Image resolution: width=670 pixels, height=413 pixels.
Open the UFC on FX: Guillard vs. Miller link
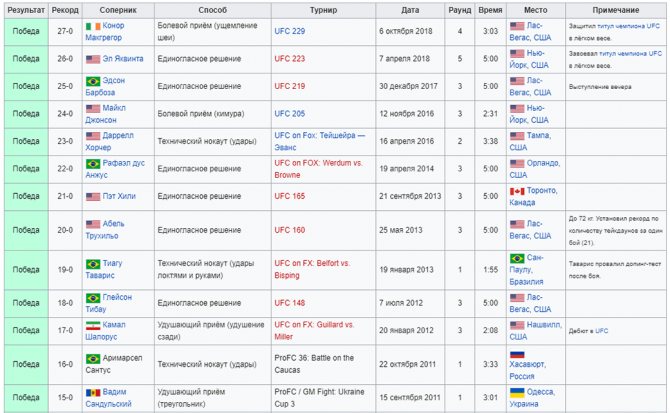click(x=314, y=331)
